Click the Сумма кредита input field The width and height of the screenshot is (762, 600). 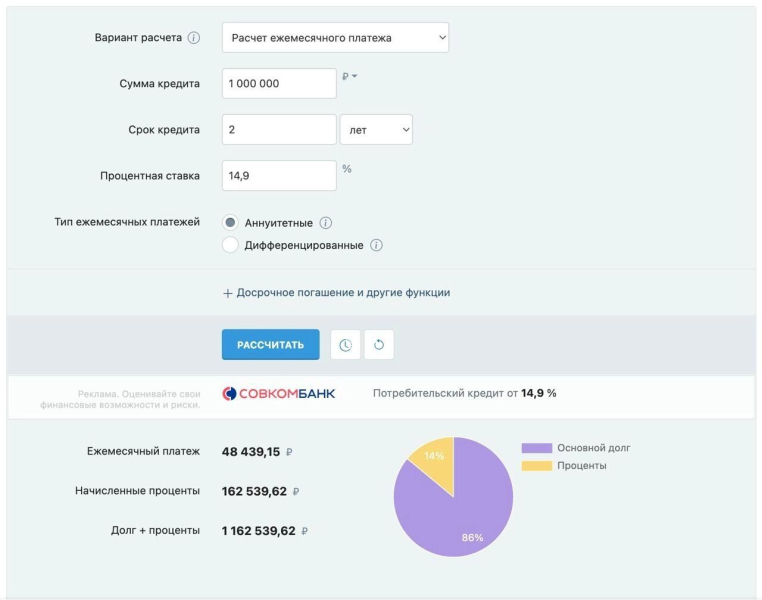pyautogui.click(x=279, y=84)
